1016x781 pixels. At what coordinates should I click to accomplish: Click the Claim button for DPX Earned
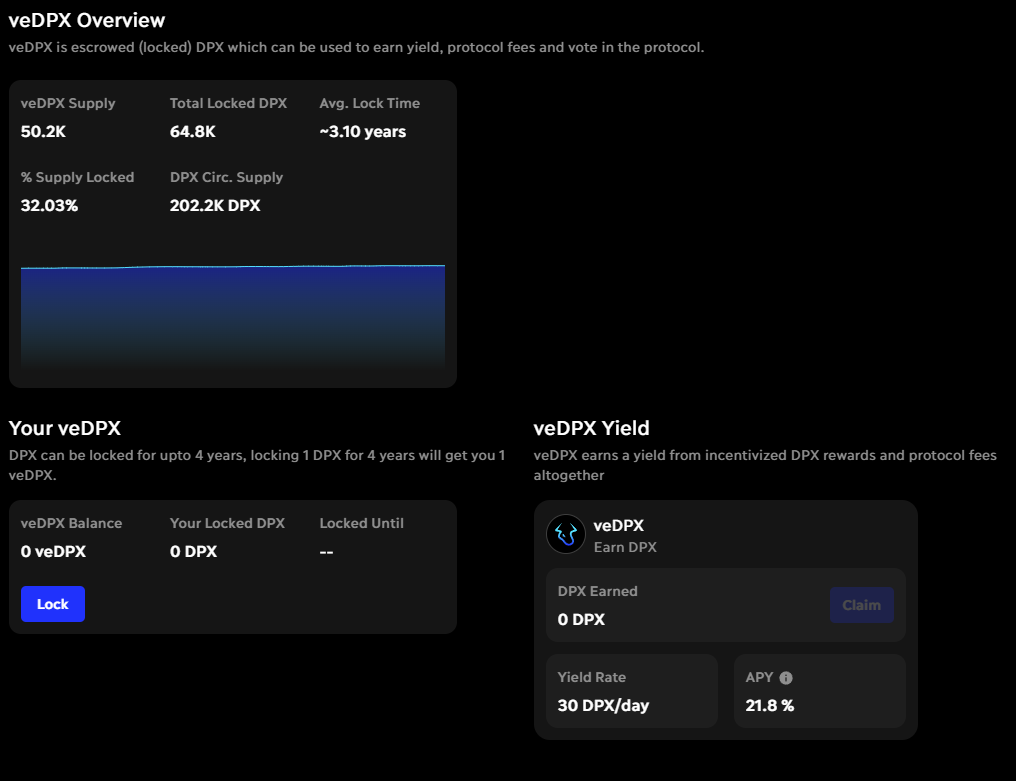862,605
